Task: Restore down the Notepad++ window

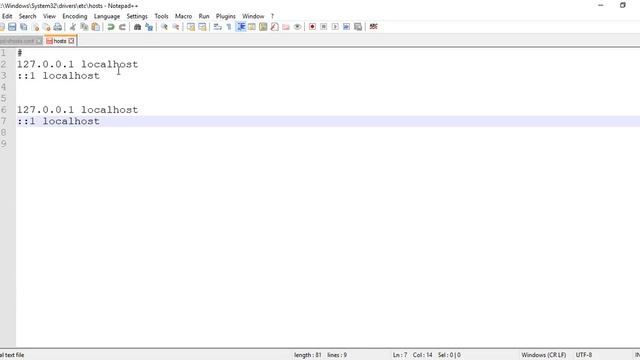Action: [623, 5]
